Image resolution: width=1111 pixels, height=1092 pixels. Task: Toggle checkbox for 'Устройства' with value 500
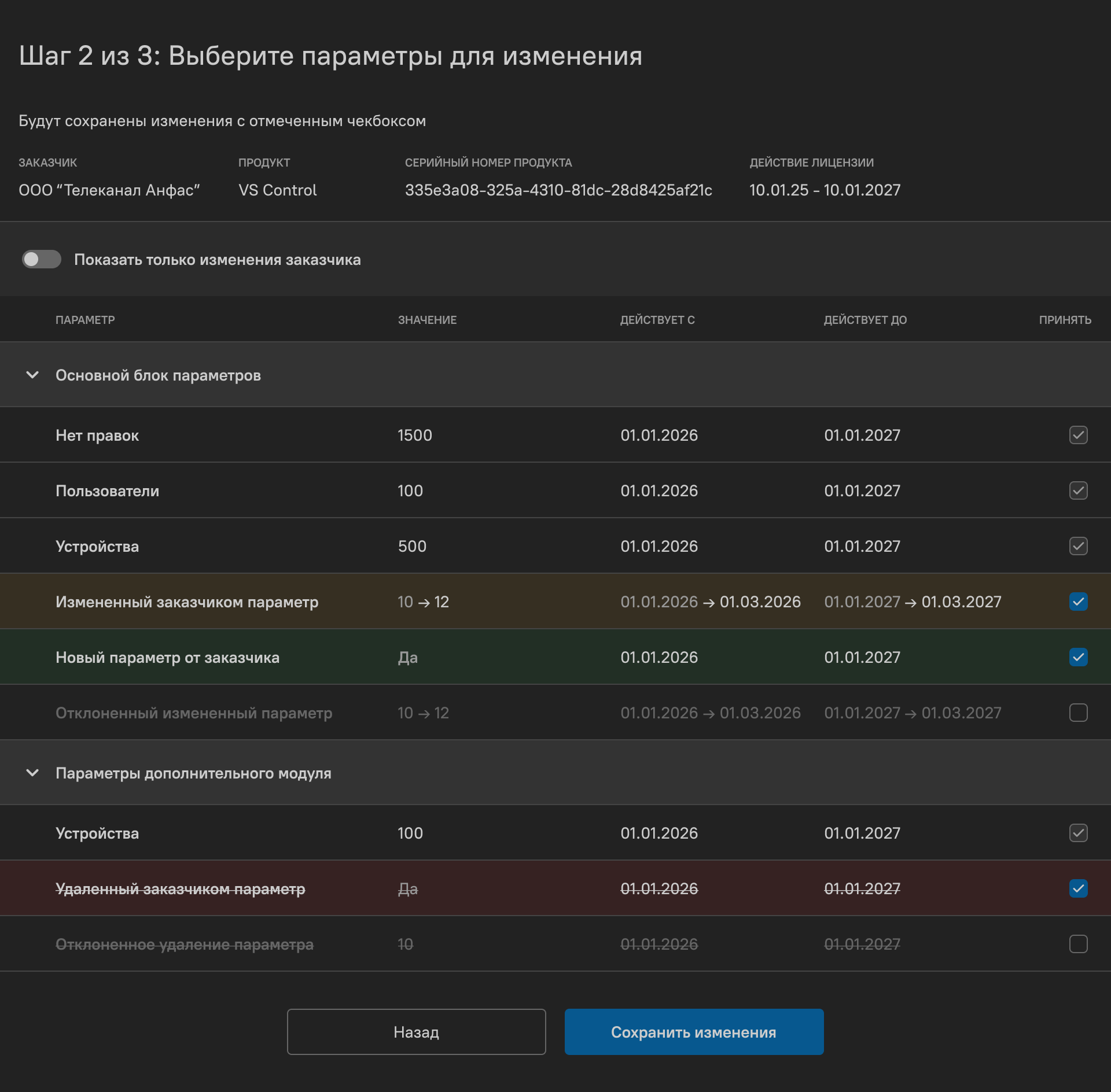(x=1078, y=546)
